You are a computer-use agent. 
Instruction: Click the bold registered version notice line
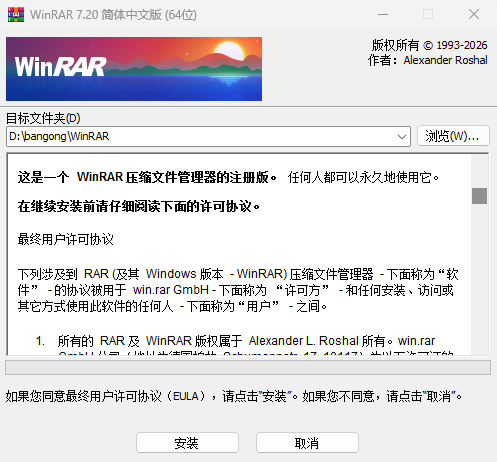147,177
